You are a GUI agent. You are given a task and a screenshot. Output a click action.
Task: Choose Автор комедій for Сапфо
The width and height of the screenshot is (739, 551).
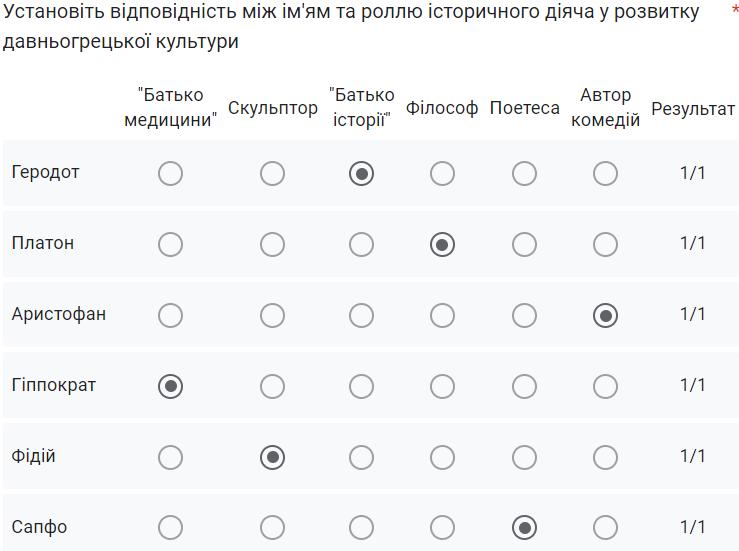(x=605, y=528)
